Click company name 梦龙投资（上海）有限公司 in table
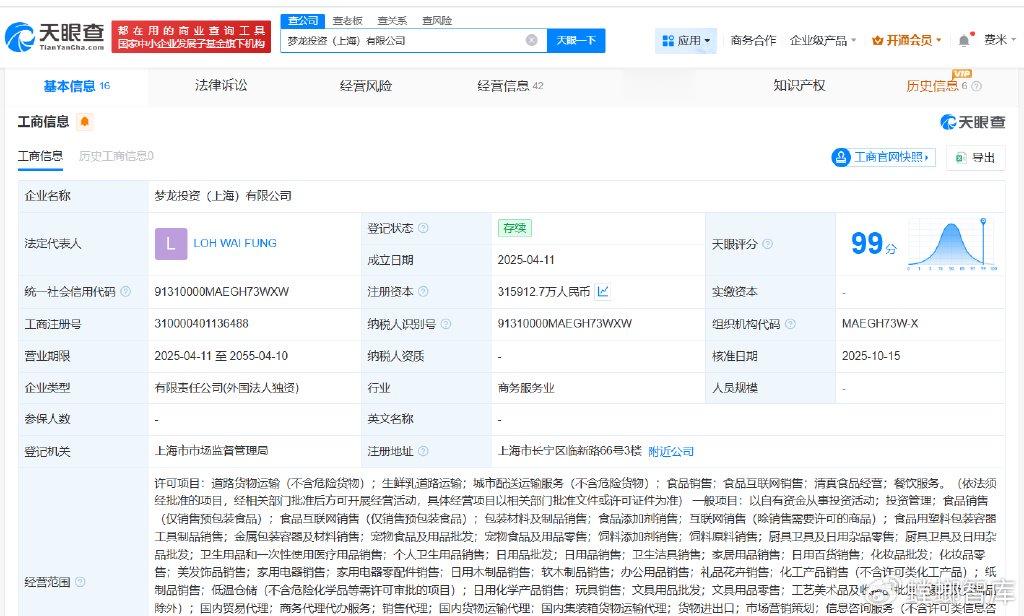 click(x=223, y=196)
